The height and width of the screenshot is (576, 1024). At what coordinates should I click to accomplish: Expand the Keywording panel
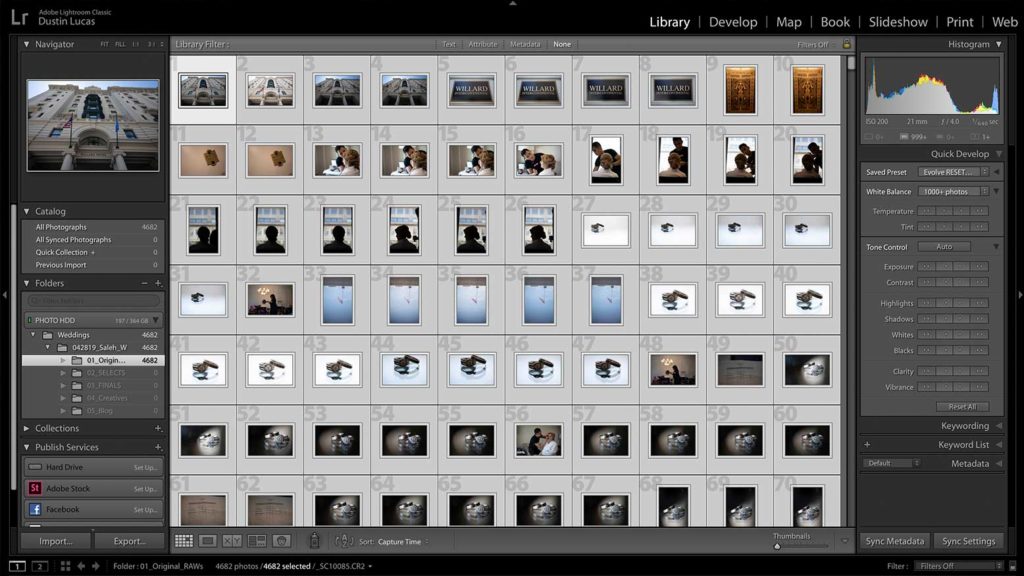click(999, 426)
